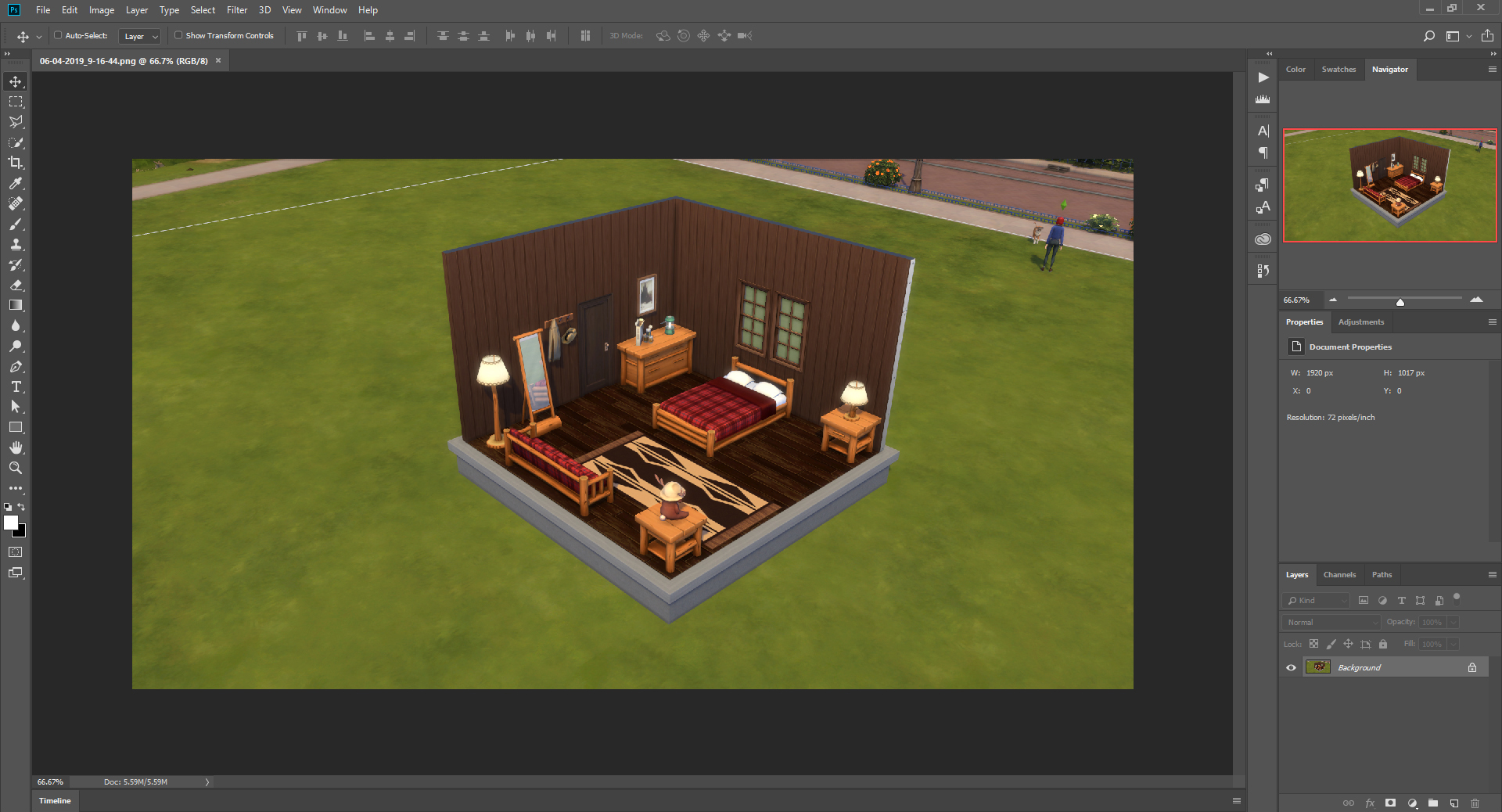Select the Gradient tool
Image resolution: width=1502 pixels, height=812 pixels.
point(16,305)
